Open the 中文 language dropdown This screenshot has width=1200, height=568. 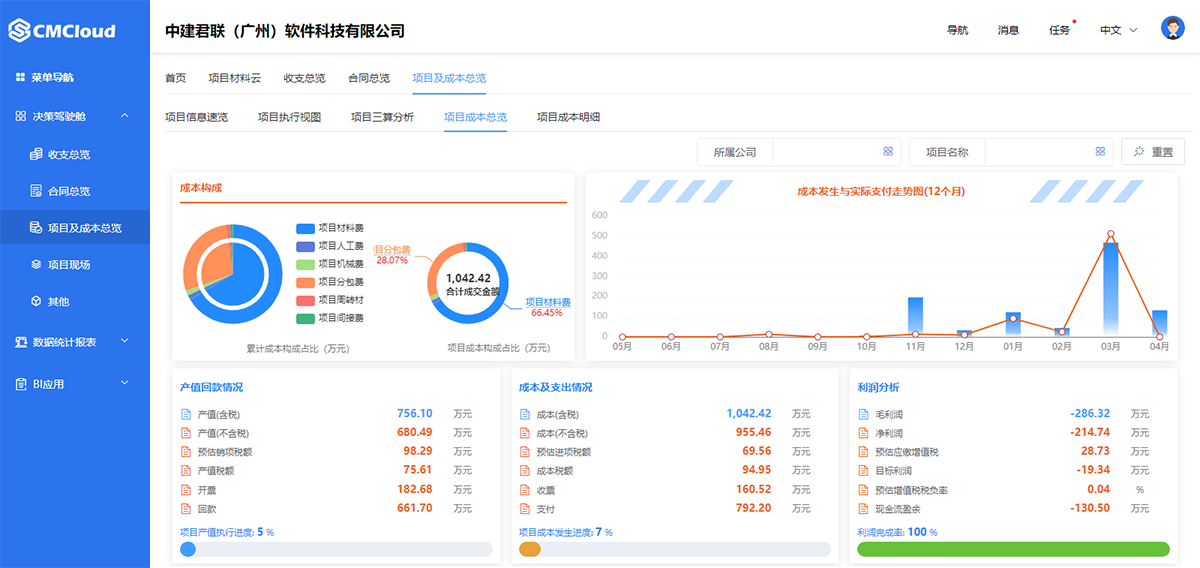[1119, 30]
